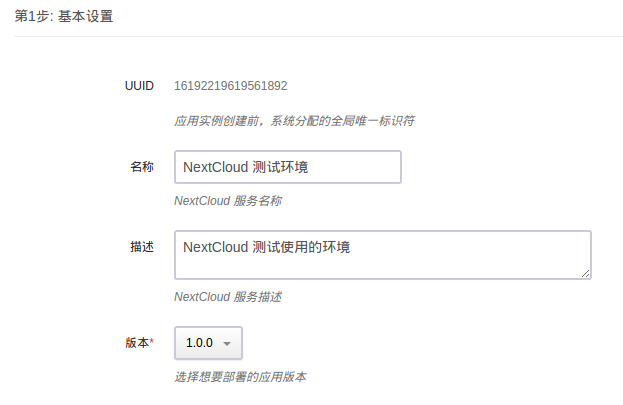Image resolution: width=623 pixels, height=405 pixels.
Task: Click the 描述 textarea resize handle
Action: pos(585,273)
